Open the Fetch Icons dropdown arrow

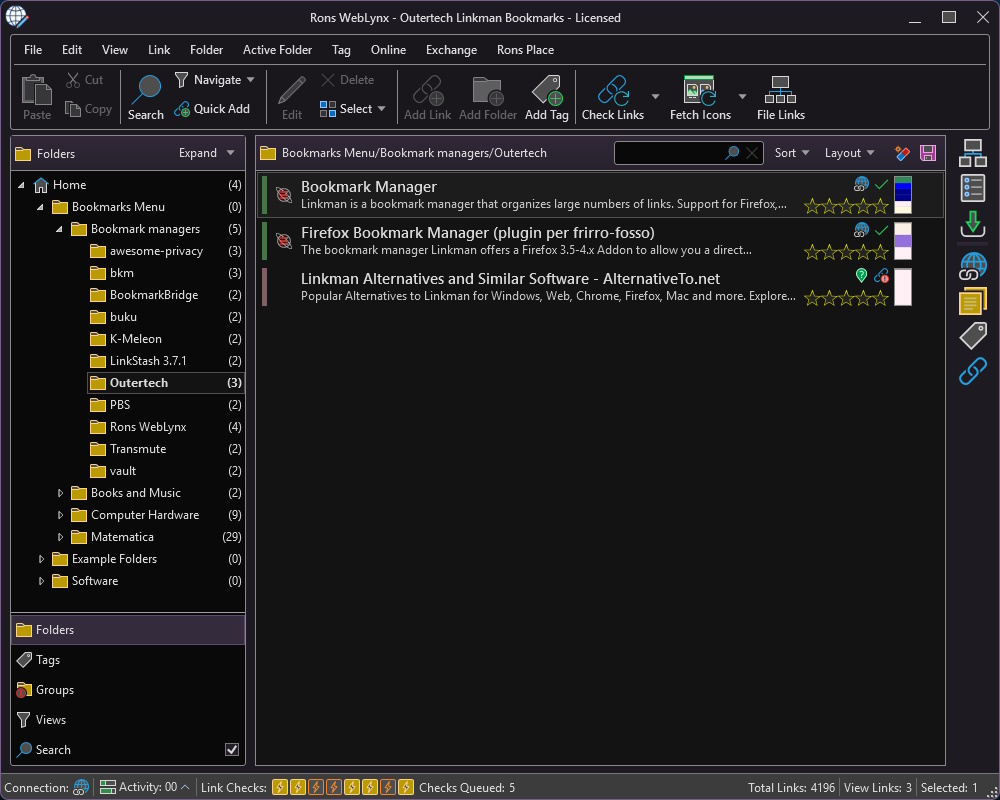tap(742, 96)
